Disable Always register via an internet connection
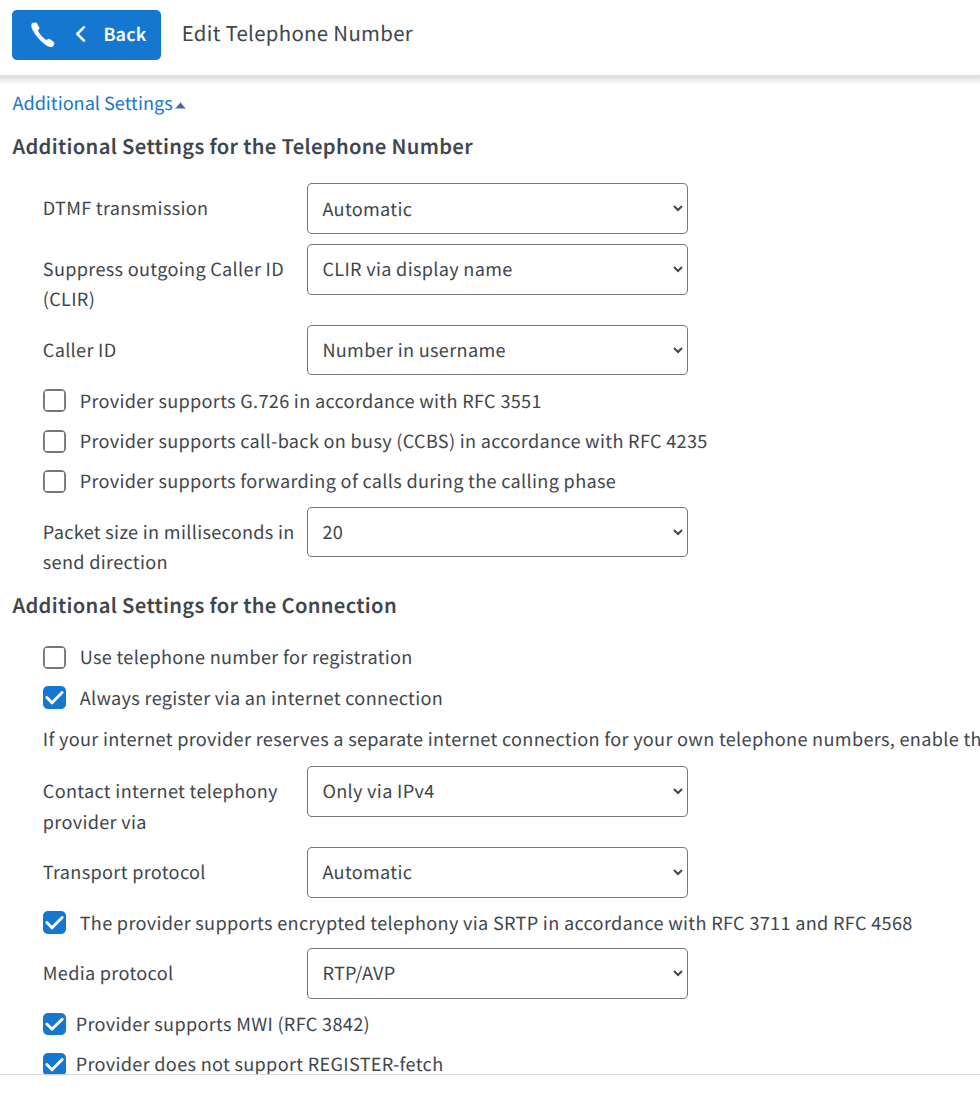The width and height of the screenshot is (980, 1094). point(54,697)
